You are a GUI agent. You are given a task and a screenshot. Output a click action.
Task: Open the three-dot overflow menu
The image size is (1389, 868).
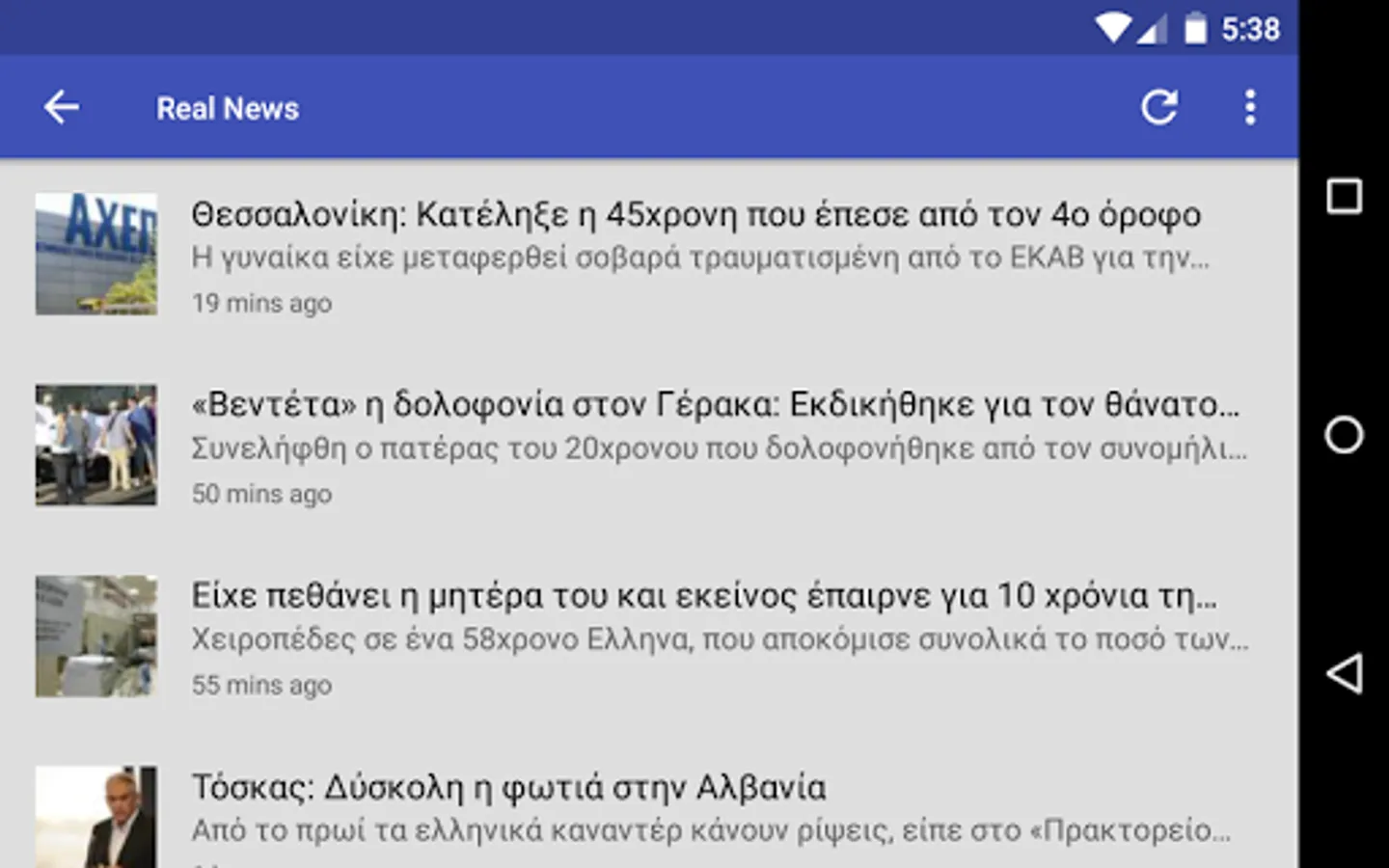click(1250, 107)
